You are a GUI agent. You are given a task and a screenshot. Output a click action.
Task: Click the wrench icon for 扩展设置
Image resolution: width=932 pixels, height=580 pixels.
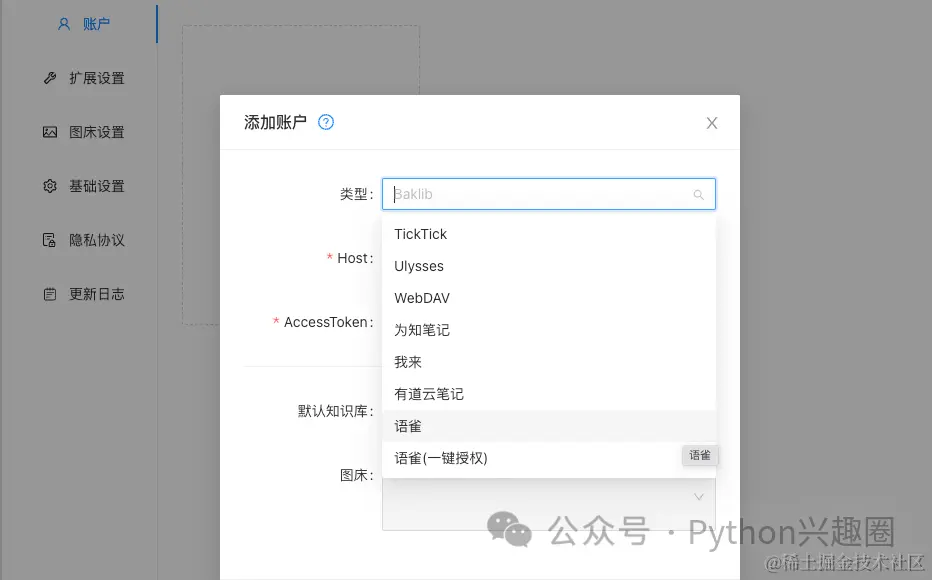tap(50, 77)
